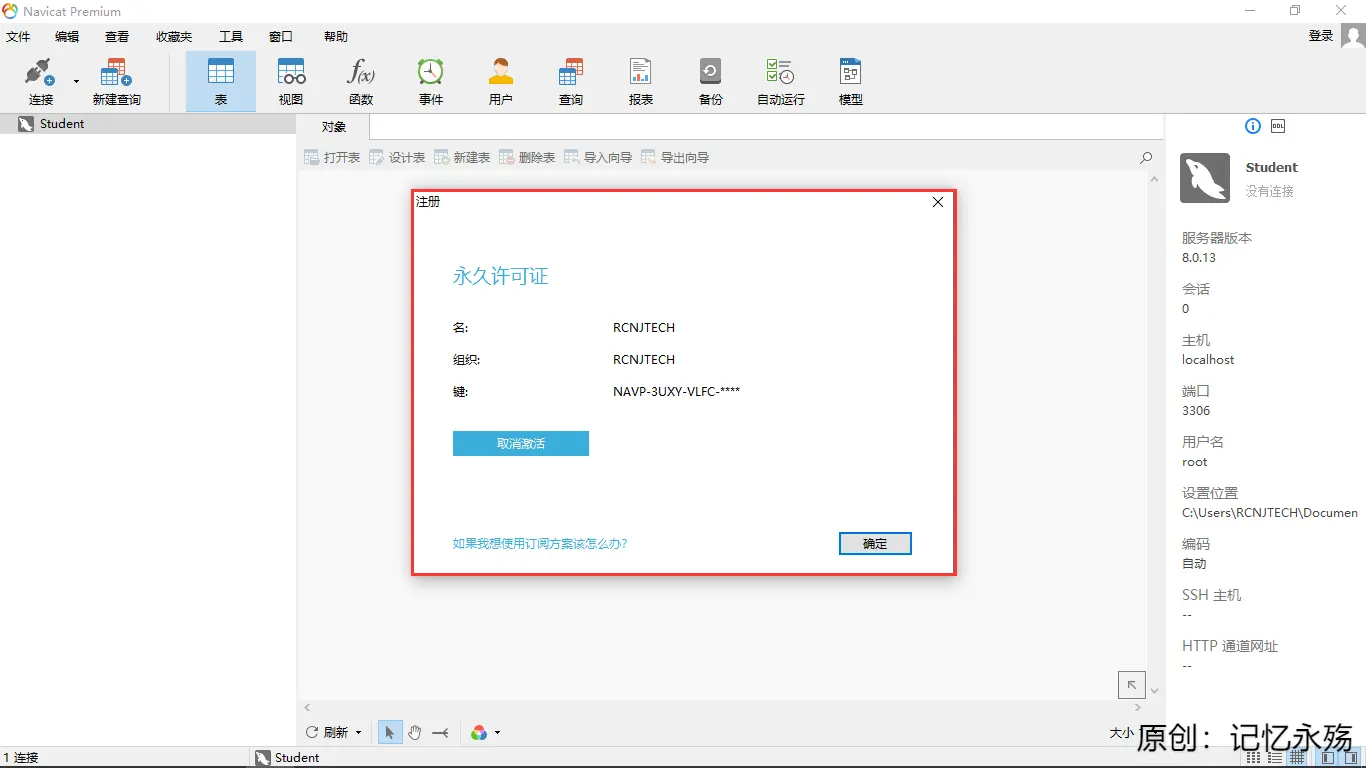Click the search magnifier icon

tap(1146, 158)
